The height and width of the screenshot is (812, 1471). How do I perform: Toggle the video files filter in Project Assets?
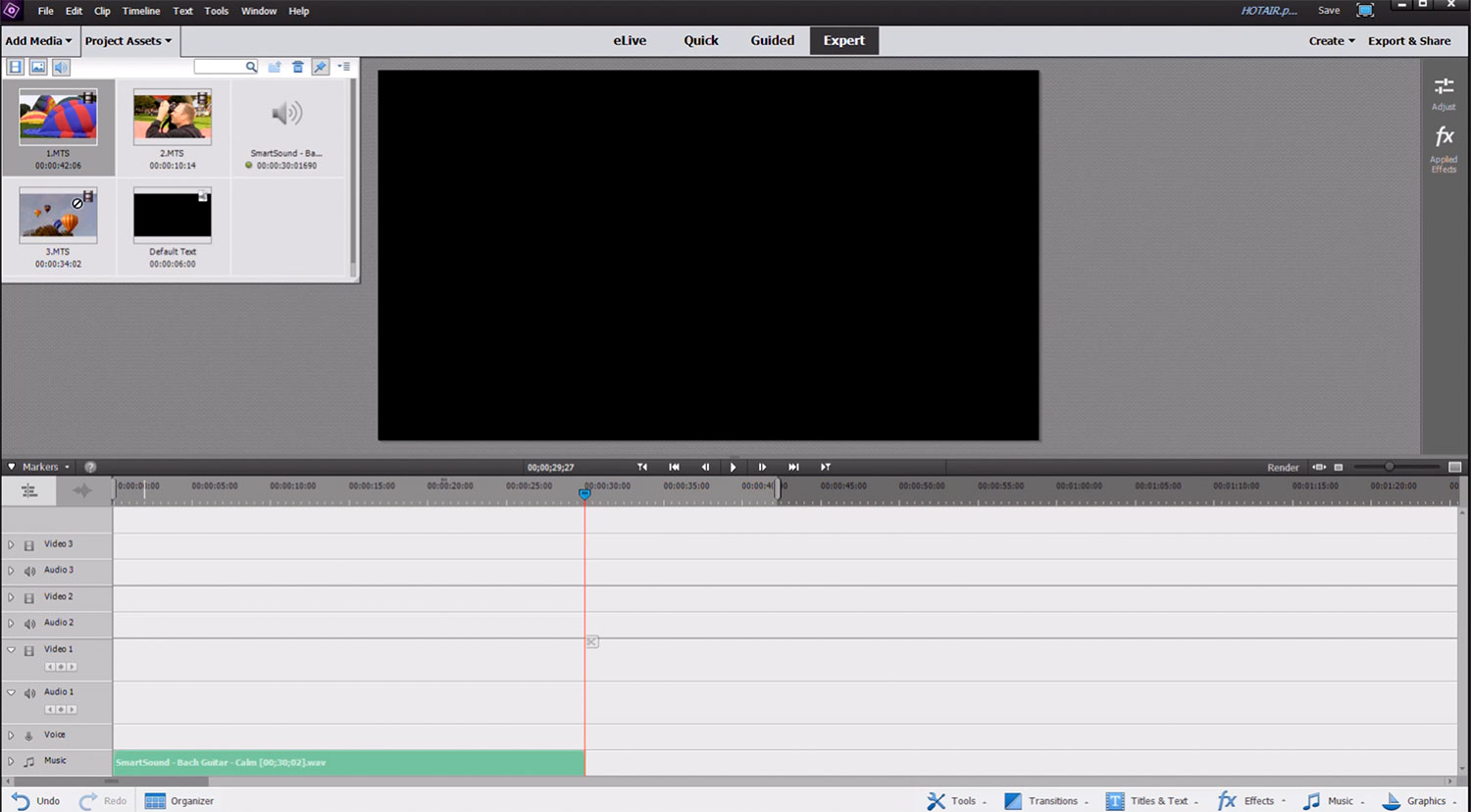click(x=16, y=67)
